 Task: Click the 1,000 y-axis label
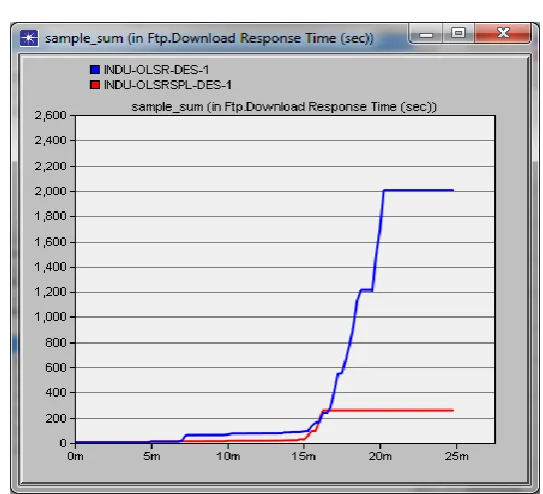tap(50, 317)
